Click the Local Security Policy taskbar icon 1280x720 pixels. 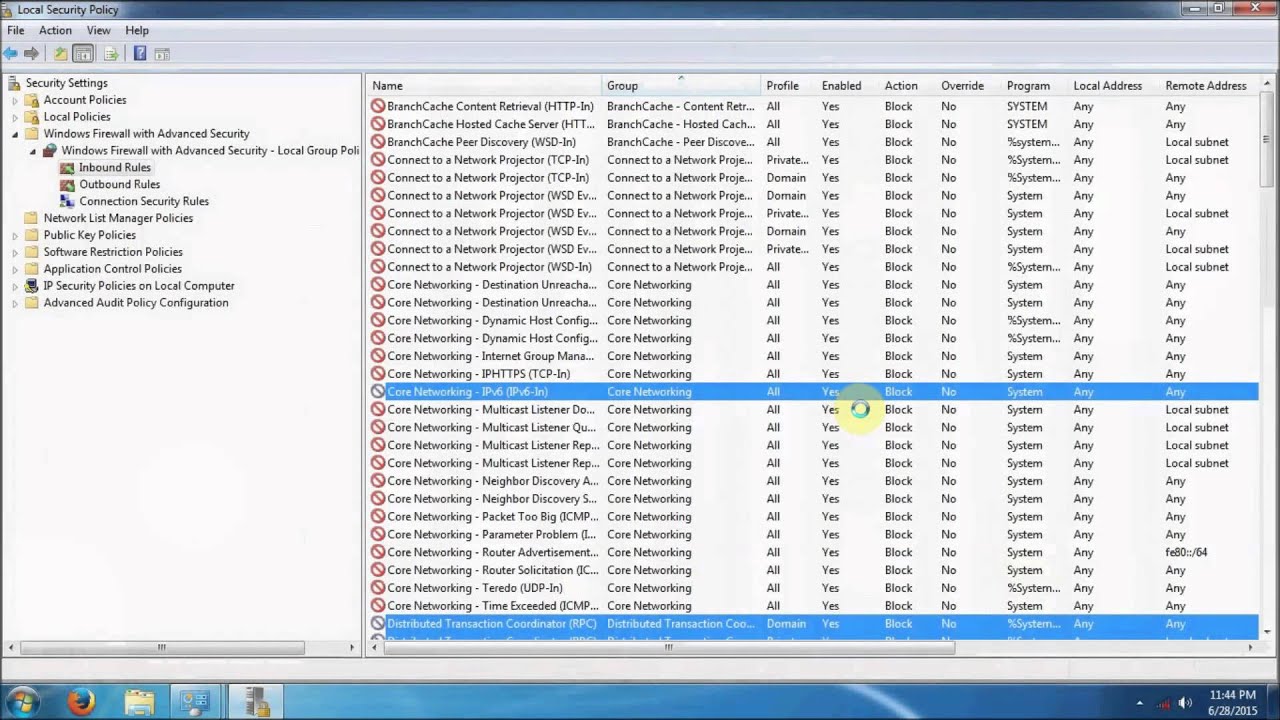click(257, 702)
